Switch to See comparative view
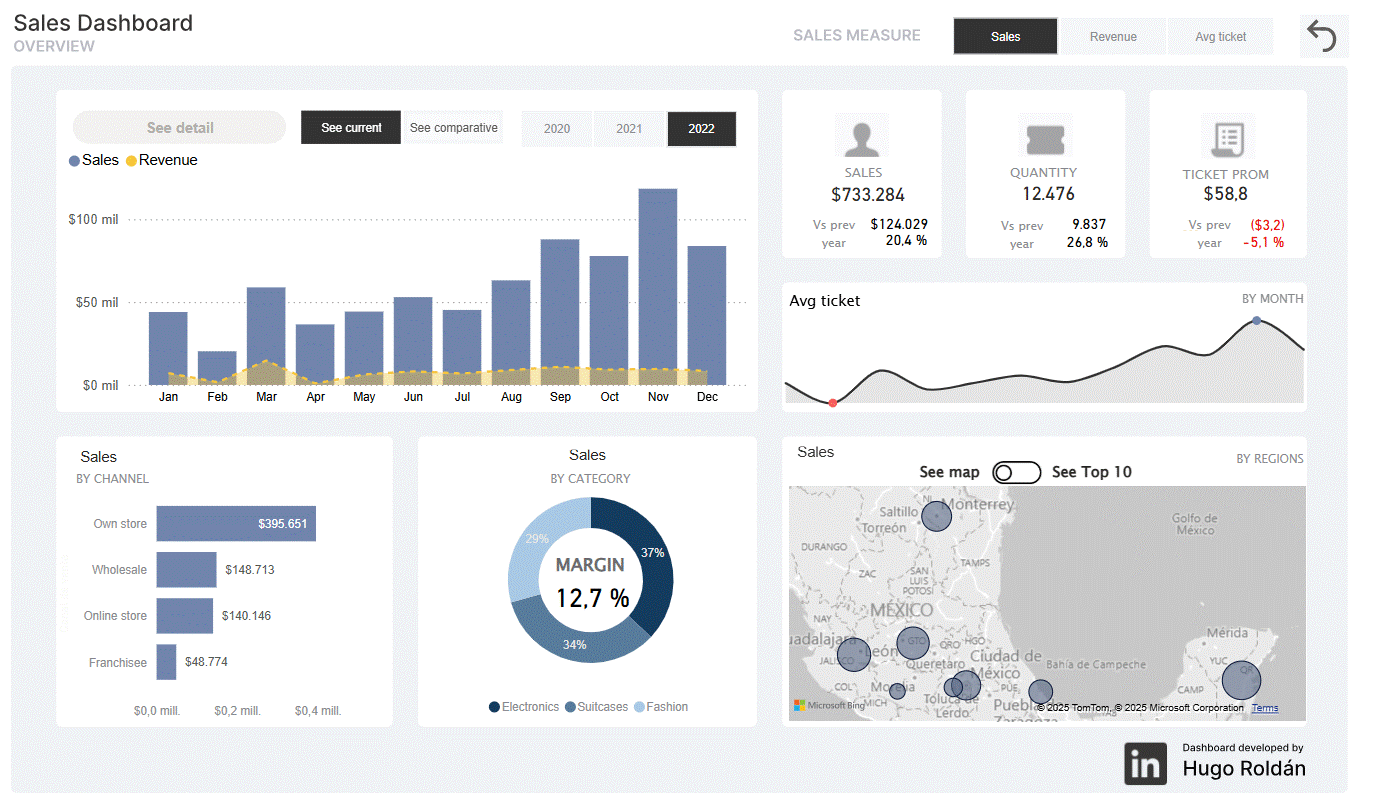The width and height of the screenshot is (1386, 804). pyautogui.click(x=453, y=128)
